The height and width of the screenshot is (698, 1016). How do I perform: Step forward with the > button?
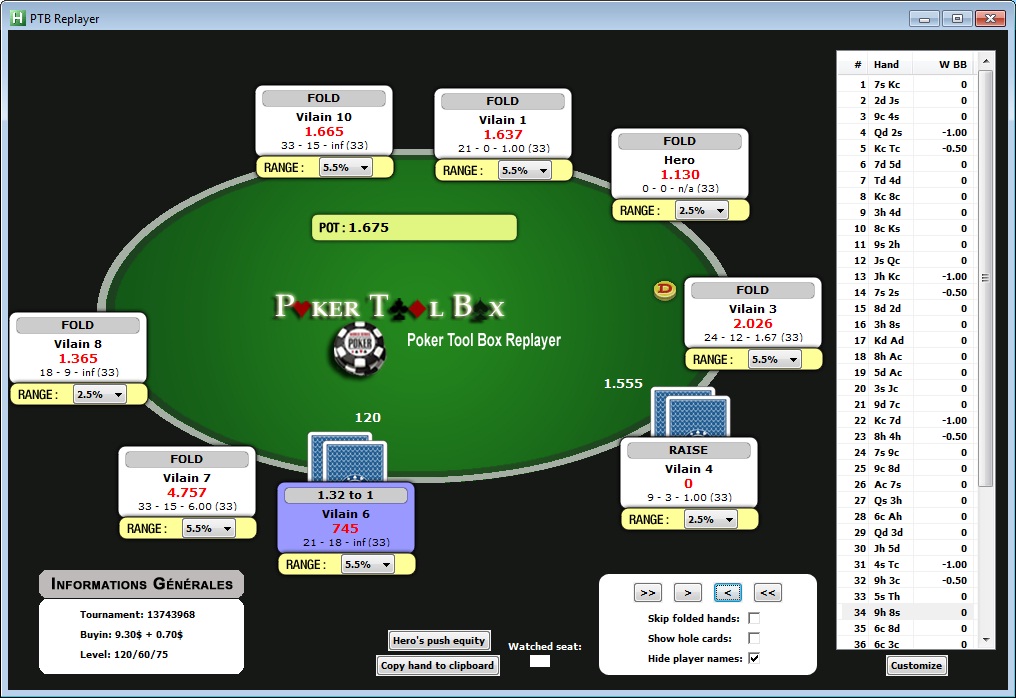click(687, 592)
